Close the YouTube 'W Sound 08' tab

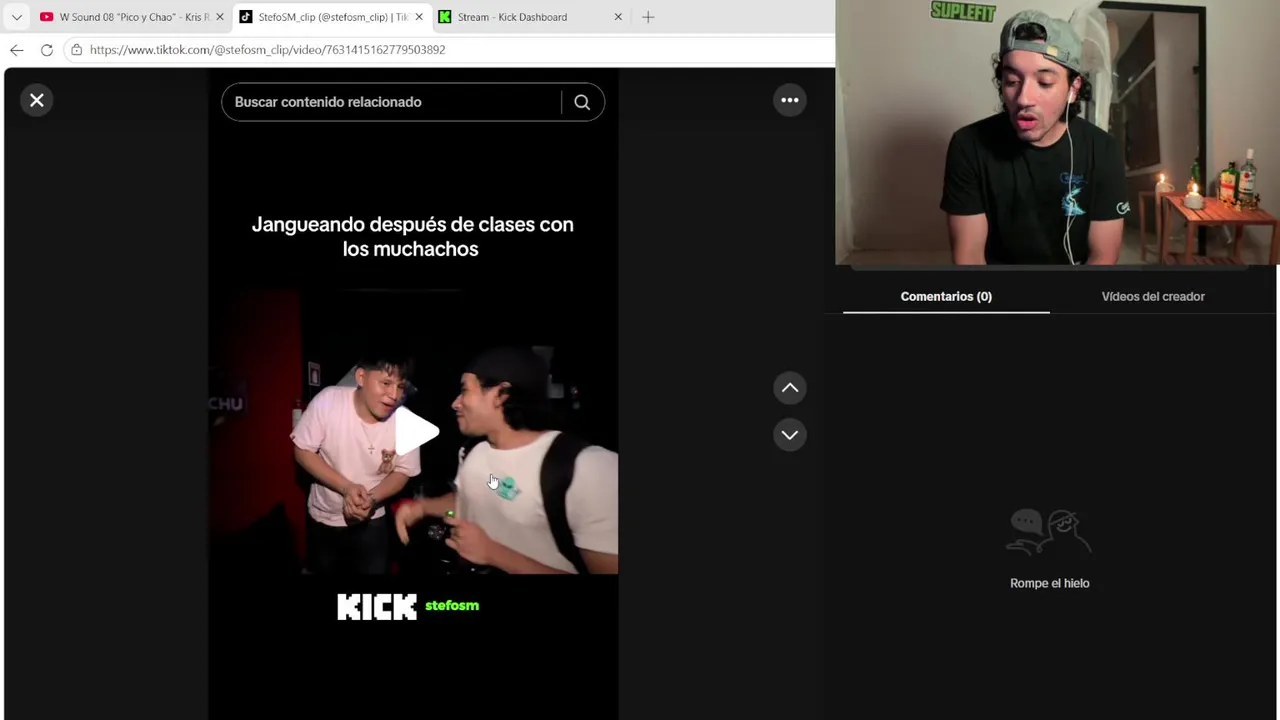(220, 17)
